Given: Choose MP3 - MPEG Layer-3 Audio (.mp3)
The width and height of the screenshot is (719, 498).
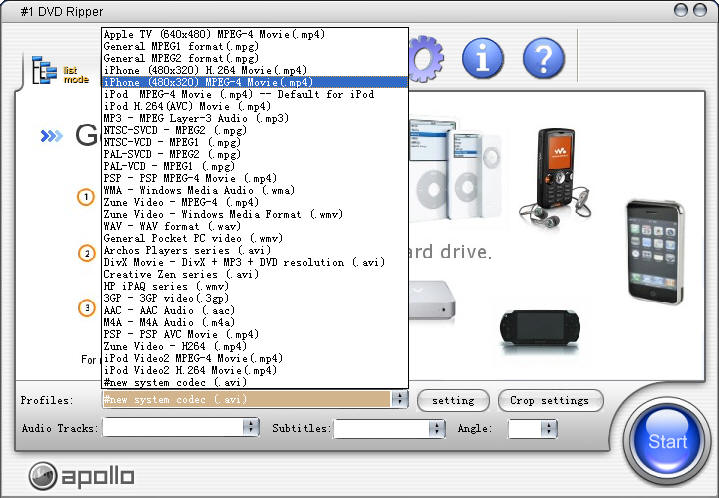Looking at the screenshot, I should [x=254, y=118].
